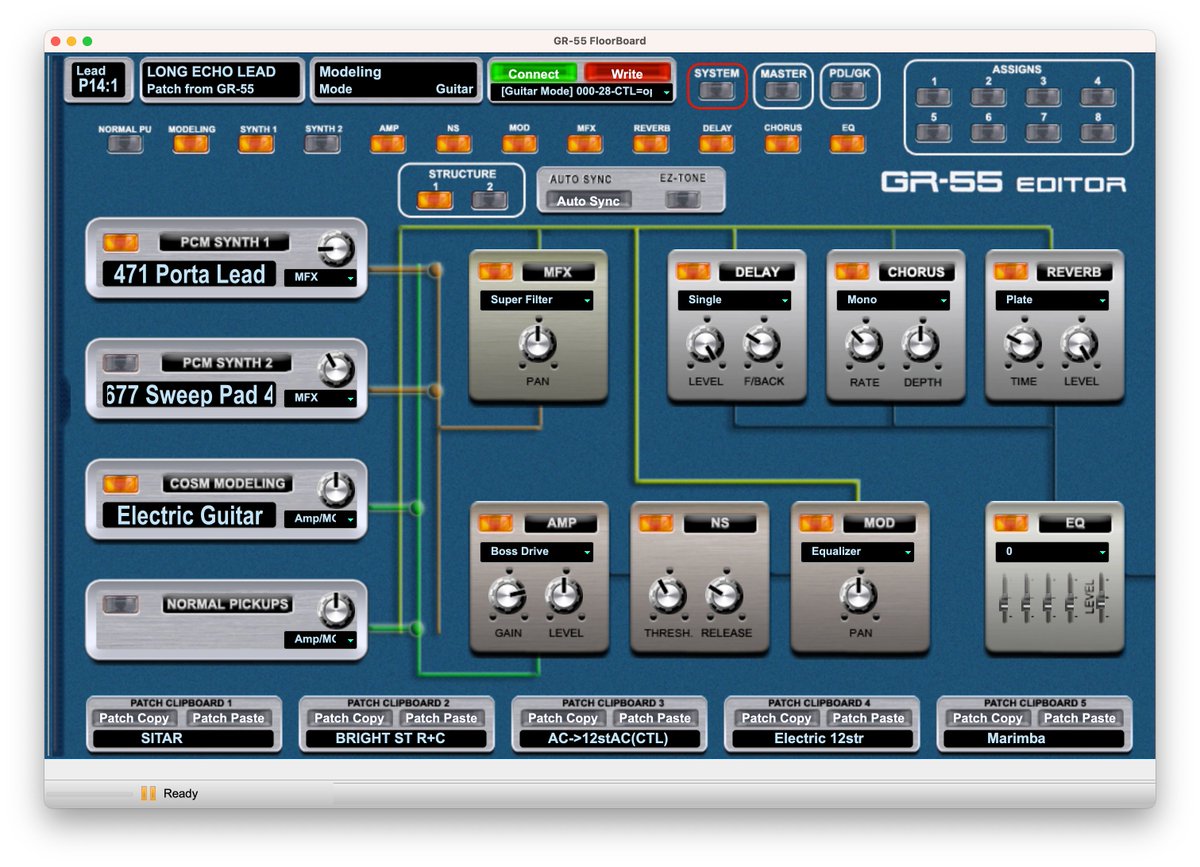Open Assign 2 button

pos(988,97)
